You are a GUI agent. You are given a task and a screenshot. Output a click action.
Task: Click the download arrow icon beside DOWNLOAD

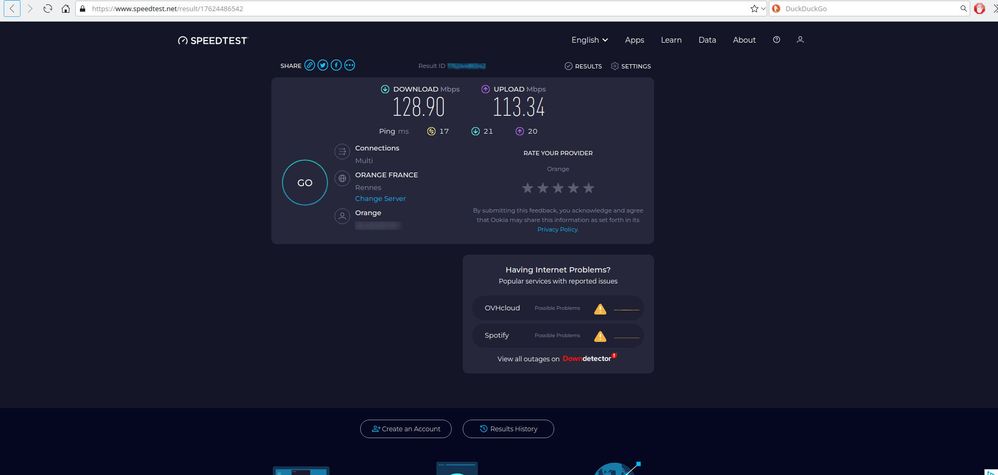pyautogui.click(x=385, y=89)
